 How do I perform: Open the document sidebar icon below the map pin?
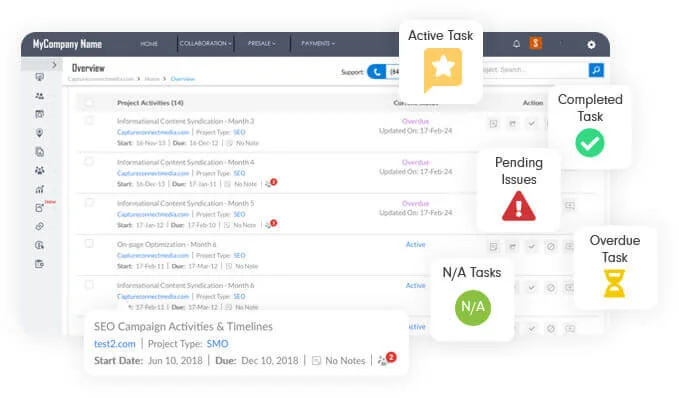click(39, 152)
